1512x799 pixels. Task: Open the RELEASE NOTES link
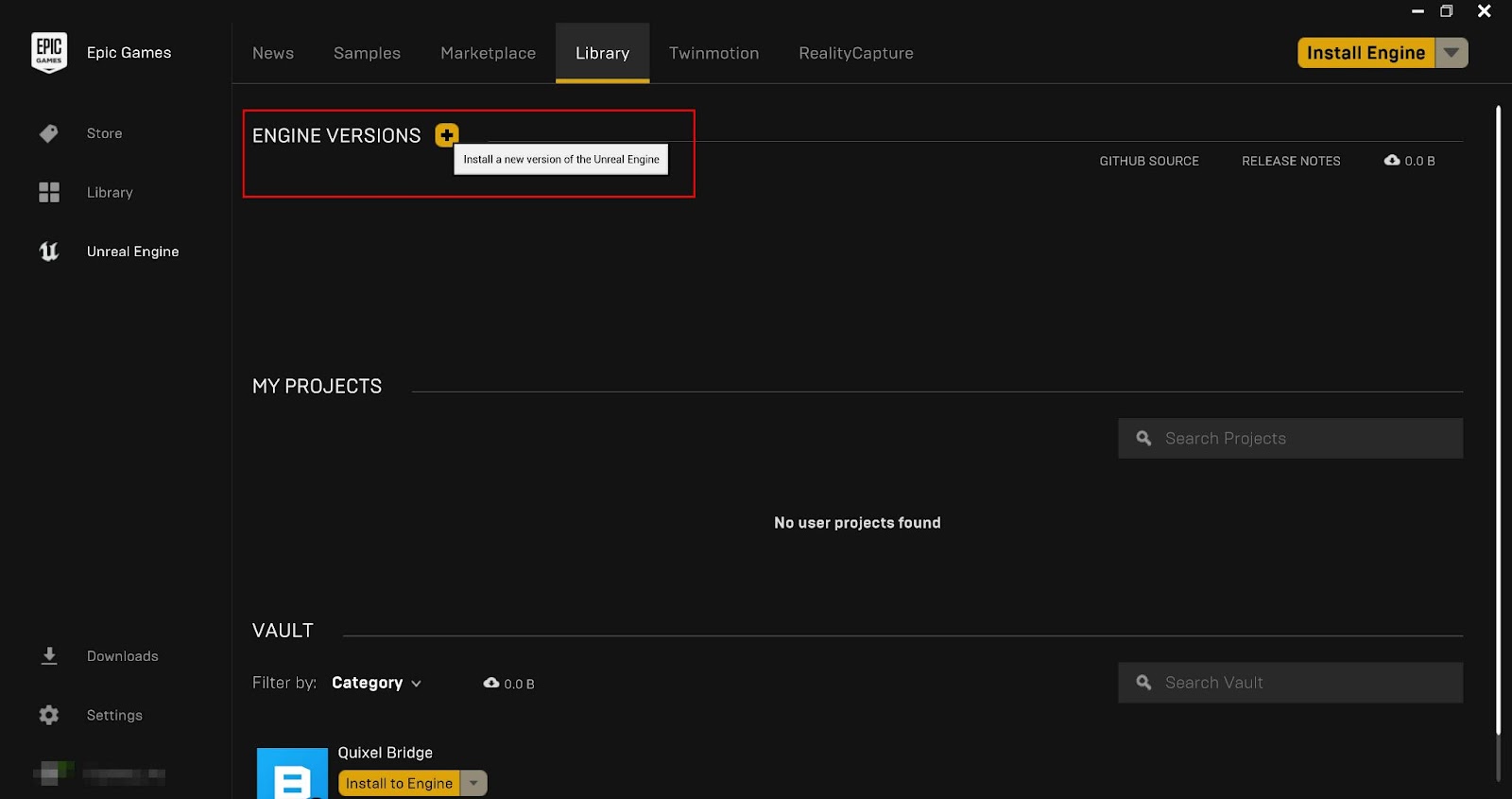(x=1291, y=161)
